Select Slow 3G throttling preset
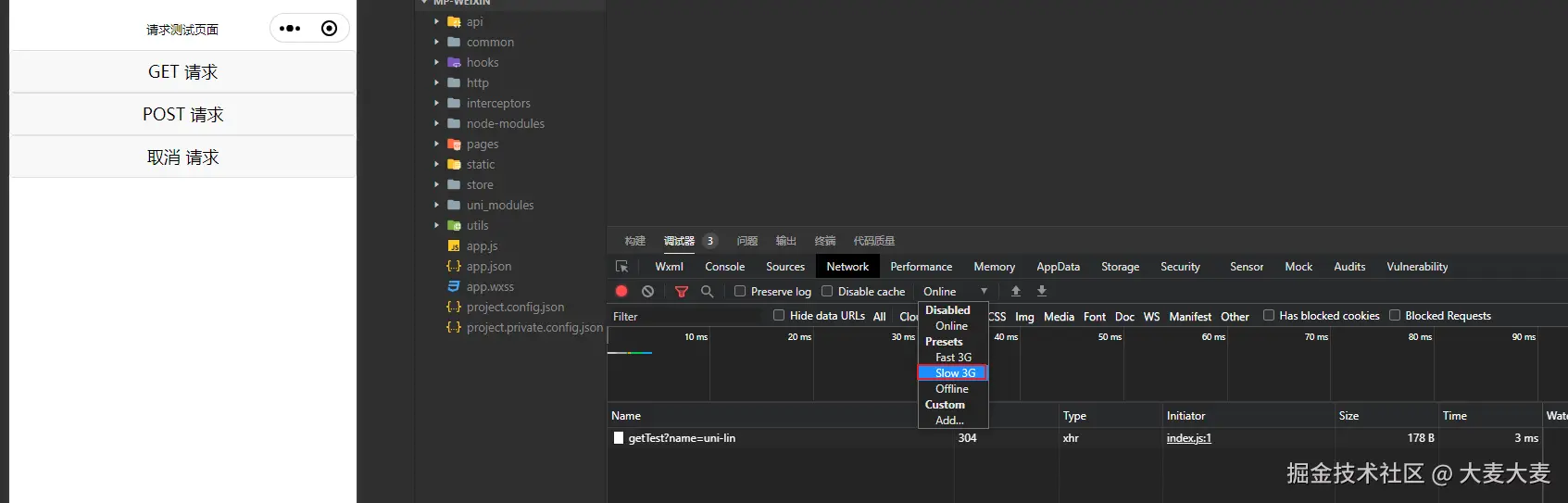Viewport: 1568px width, 503px height. (953, 372)
